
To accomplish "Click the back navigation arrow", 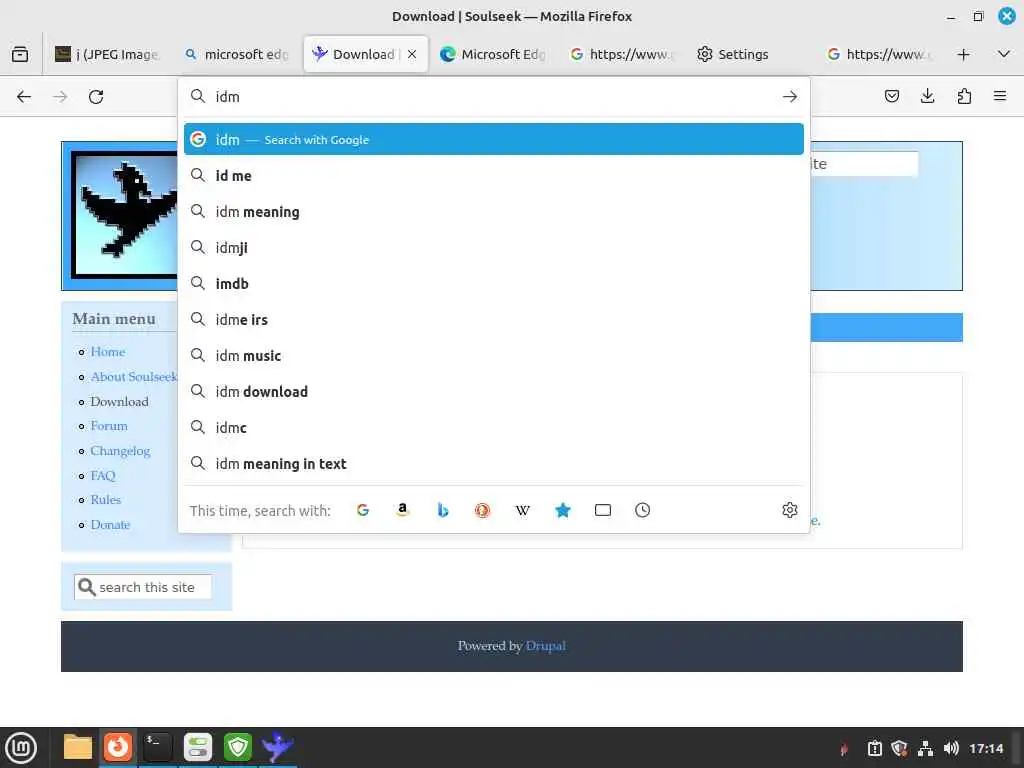I will [24, 97].
